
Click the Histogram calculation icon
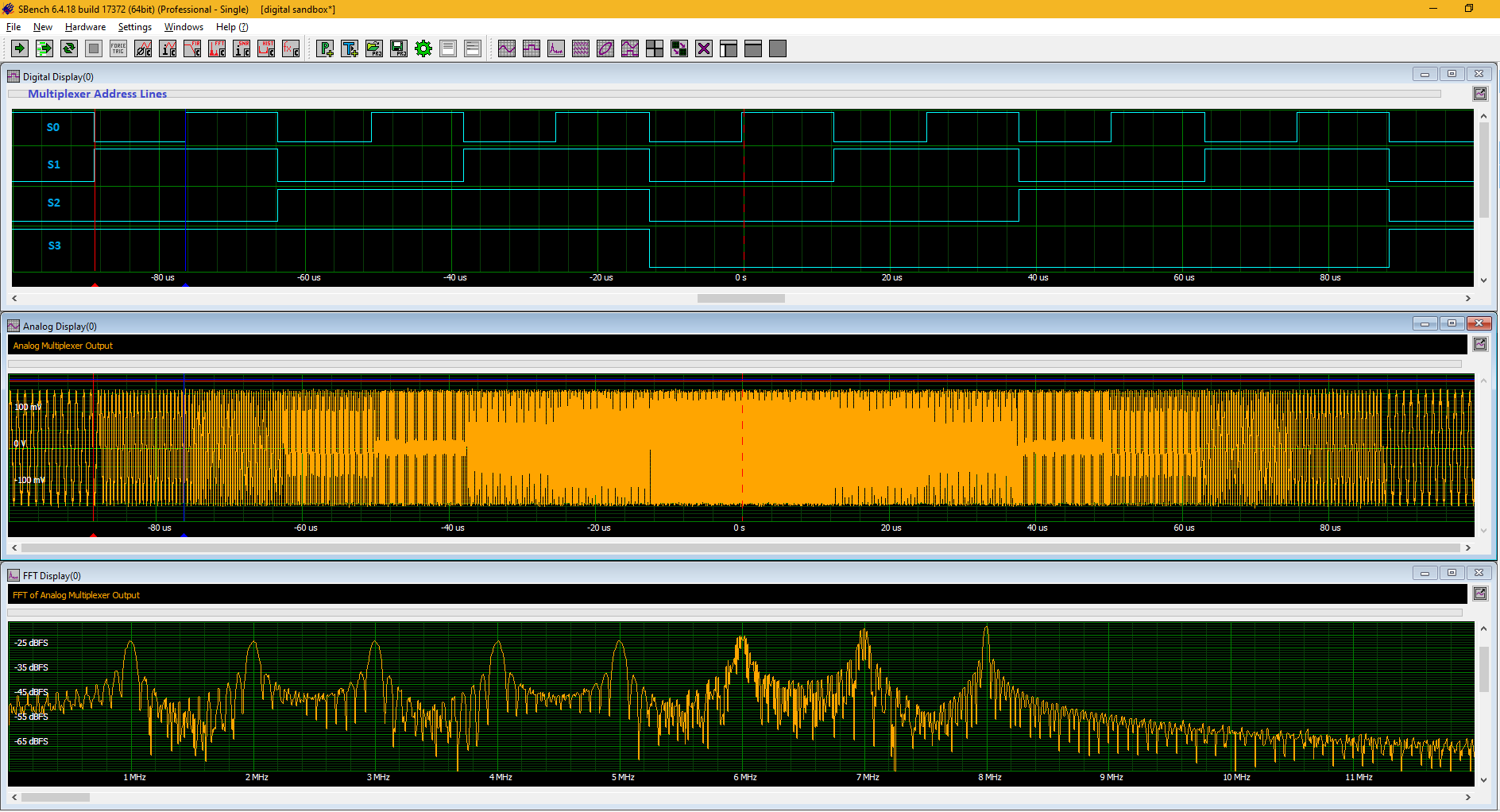pyautogui.click(x=266, y=48)
